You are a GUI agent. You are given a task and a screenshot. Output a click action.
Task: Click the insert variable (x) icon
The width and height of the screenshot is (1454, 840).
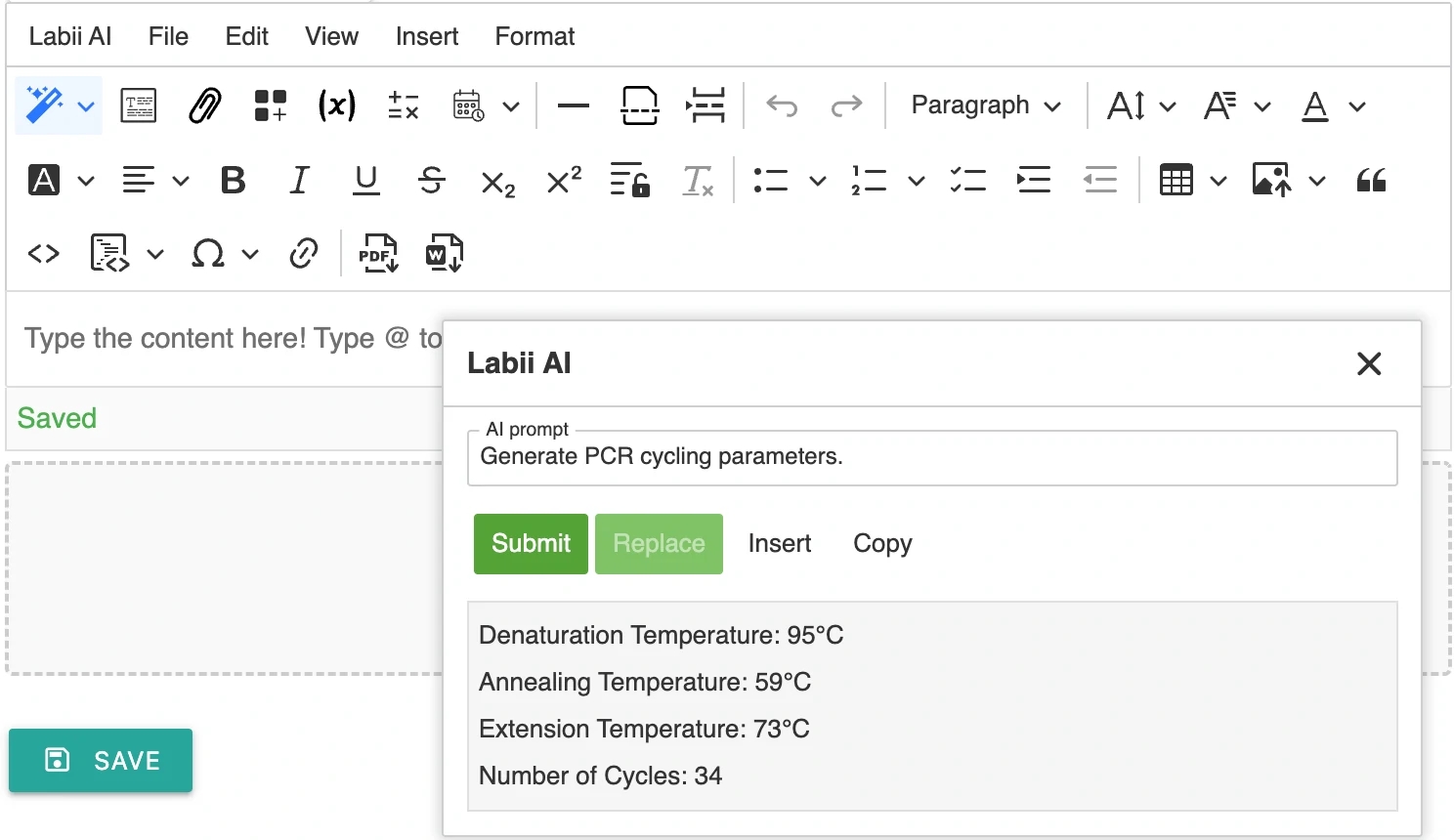(x=337, y=105)
